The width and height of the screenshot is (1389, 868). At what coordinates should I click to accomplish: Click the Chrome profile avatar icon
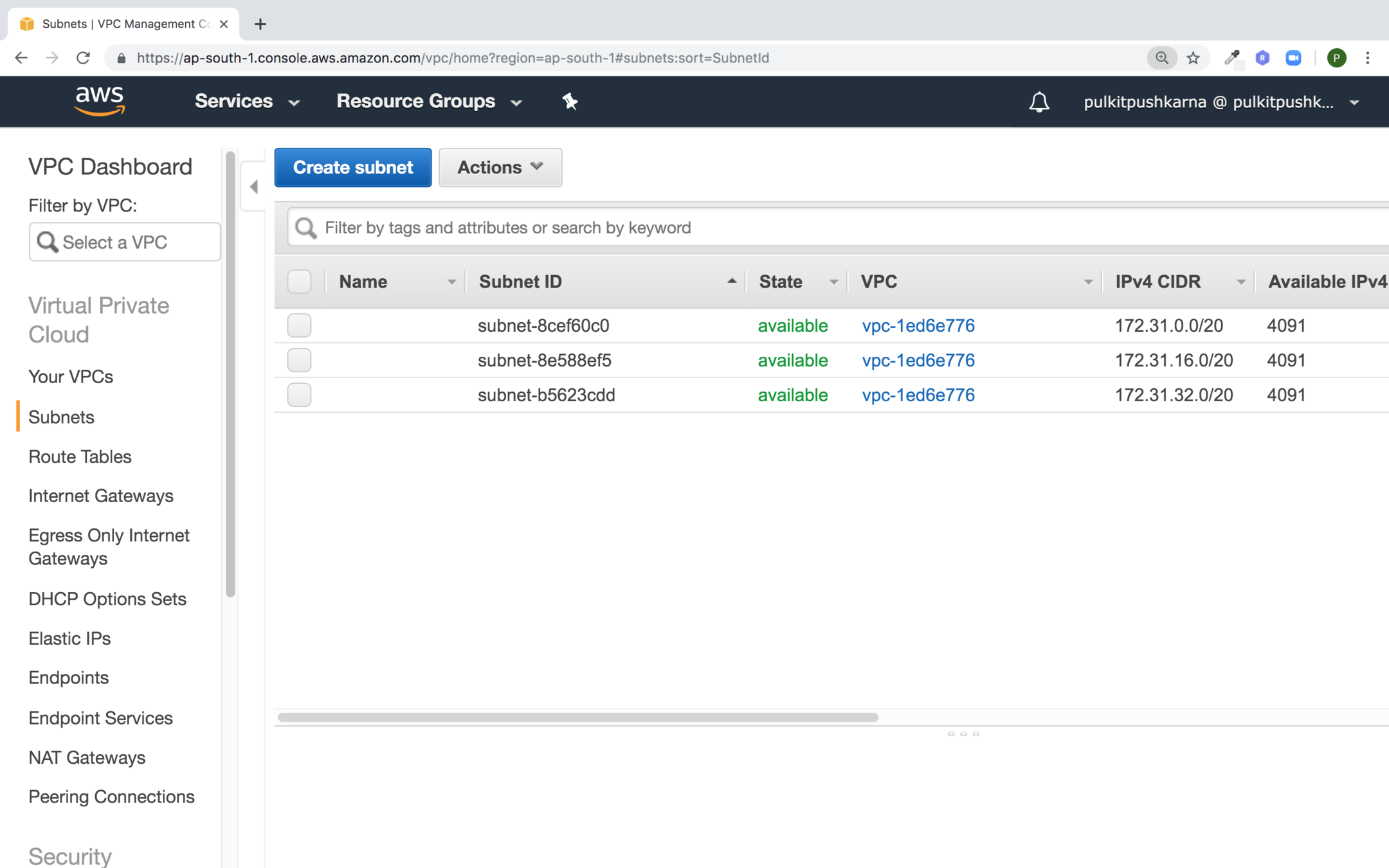coord(1336,58)
